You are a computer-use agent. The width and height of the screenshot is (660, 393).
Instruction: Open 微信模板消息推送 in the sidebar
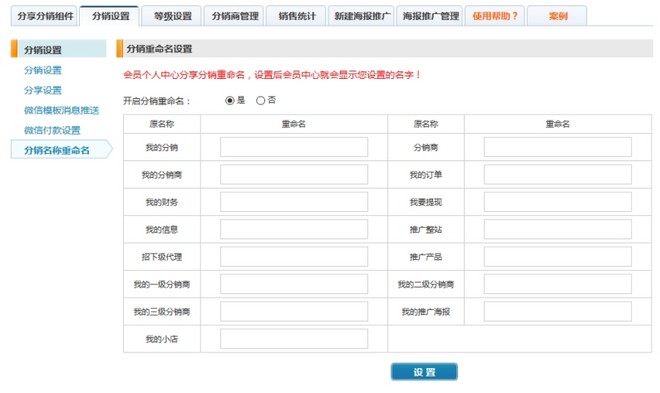[61, 110]
